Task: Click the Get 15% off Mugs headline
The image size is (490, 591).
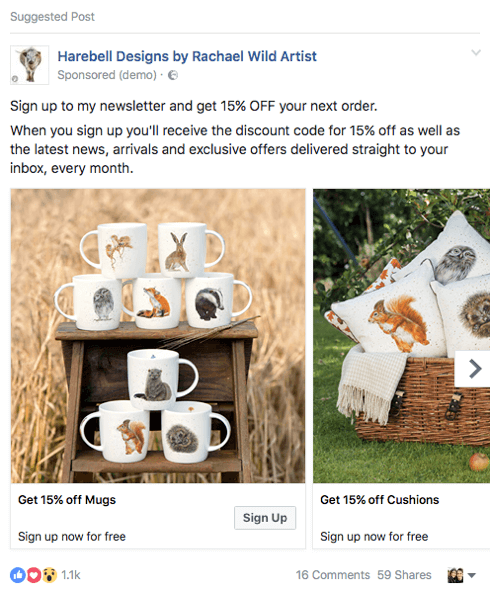Action: (x=67, y=500)
